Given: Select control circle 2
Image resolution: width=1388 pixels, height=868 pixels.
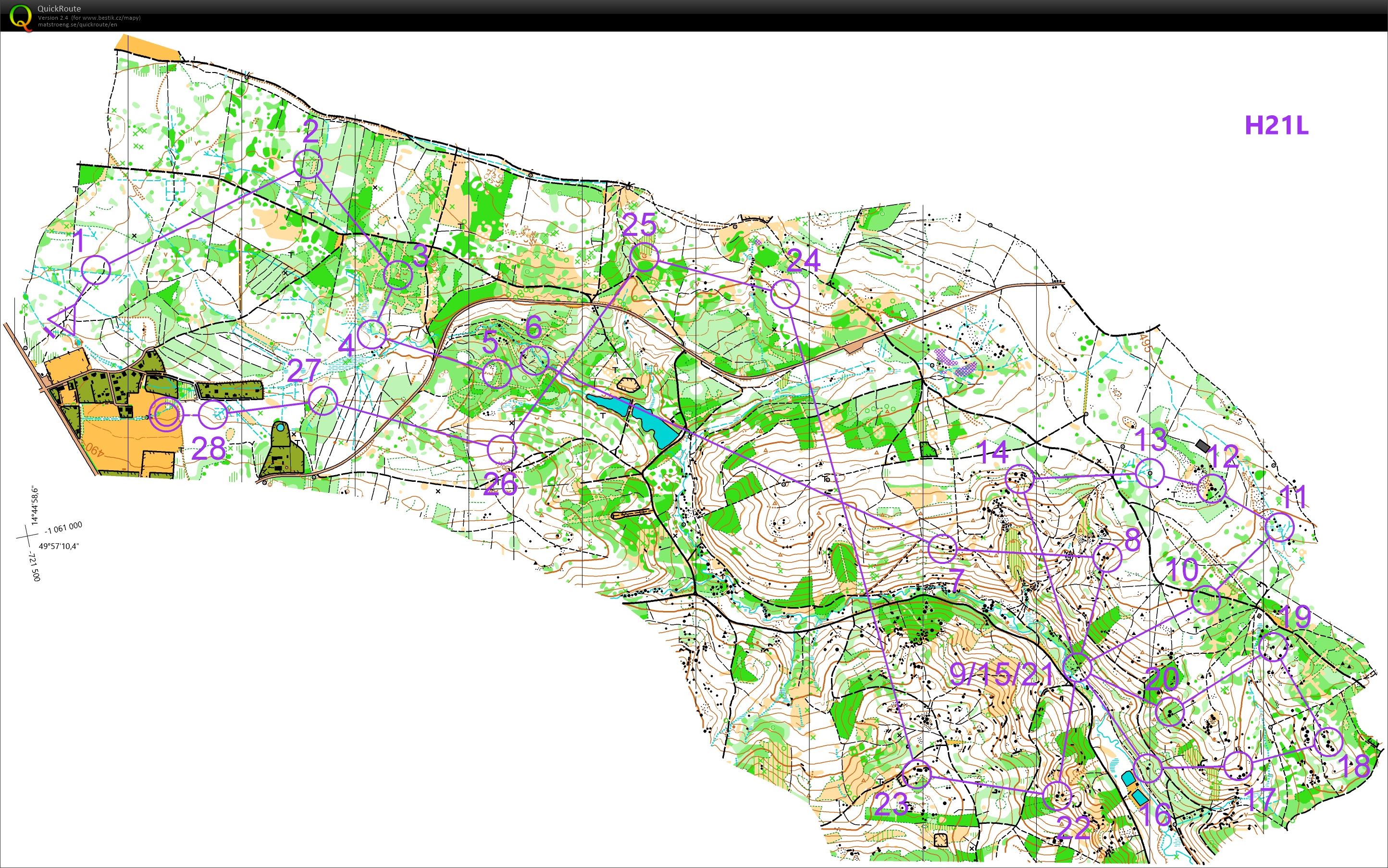Looking at the screenshot, I should 308,165.
